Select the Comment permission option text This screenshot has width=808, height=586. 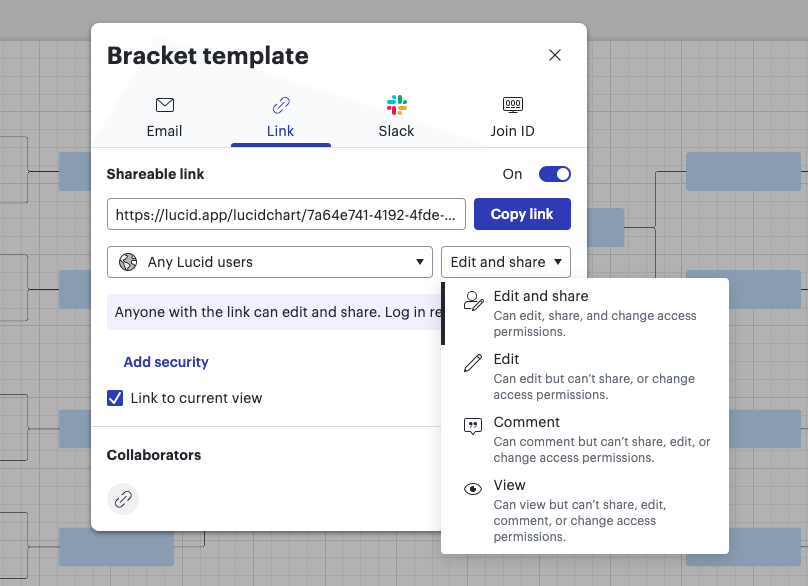[x=527, y=422]
